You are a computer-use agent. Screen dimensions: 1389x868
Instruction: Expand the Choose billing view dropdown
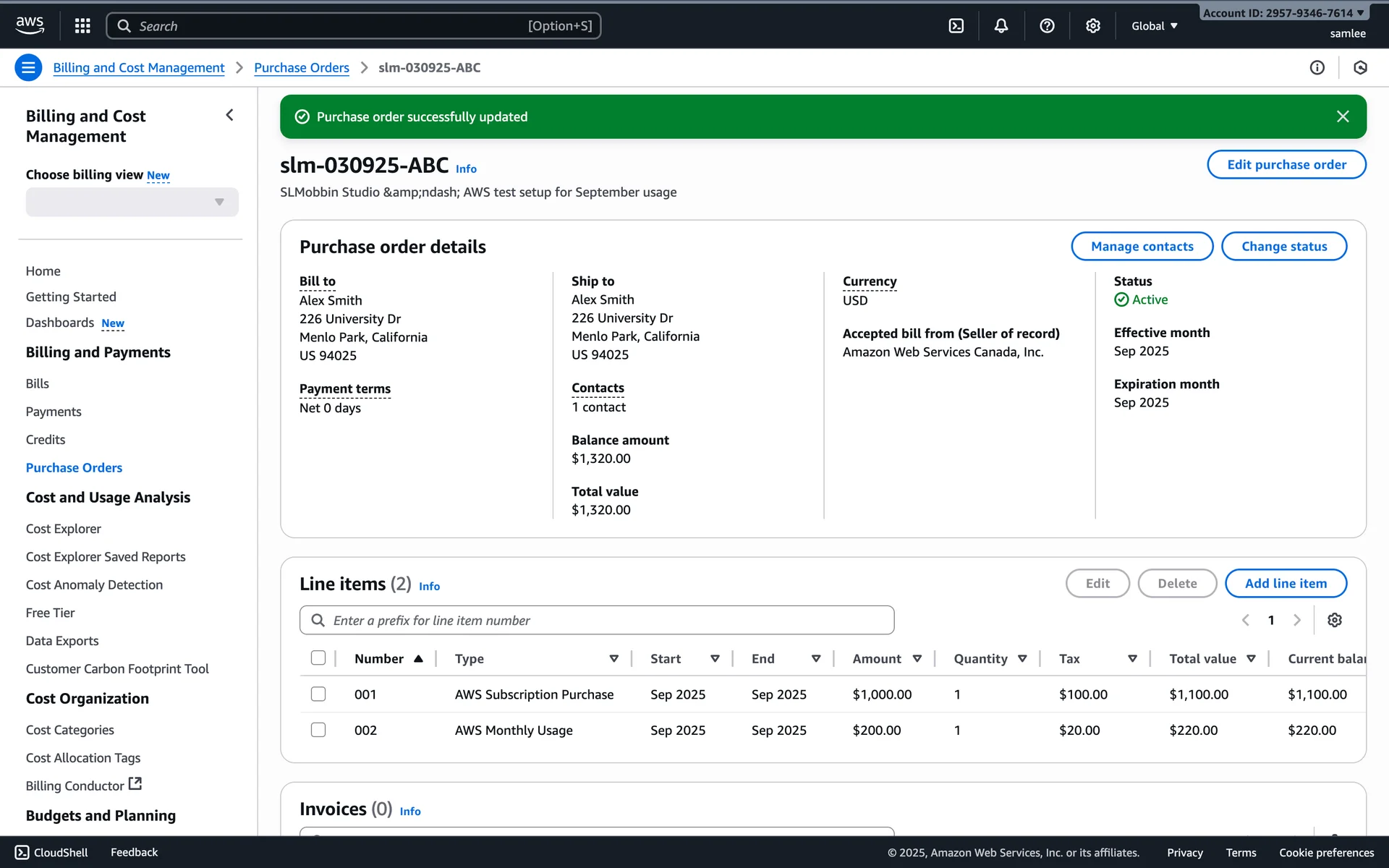point(132,203)
